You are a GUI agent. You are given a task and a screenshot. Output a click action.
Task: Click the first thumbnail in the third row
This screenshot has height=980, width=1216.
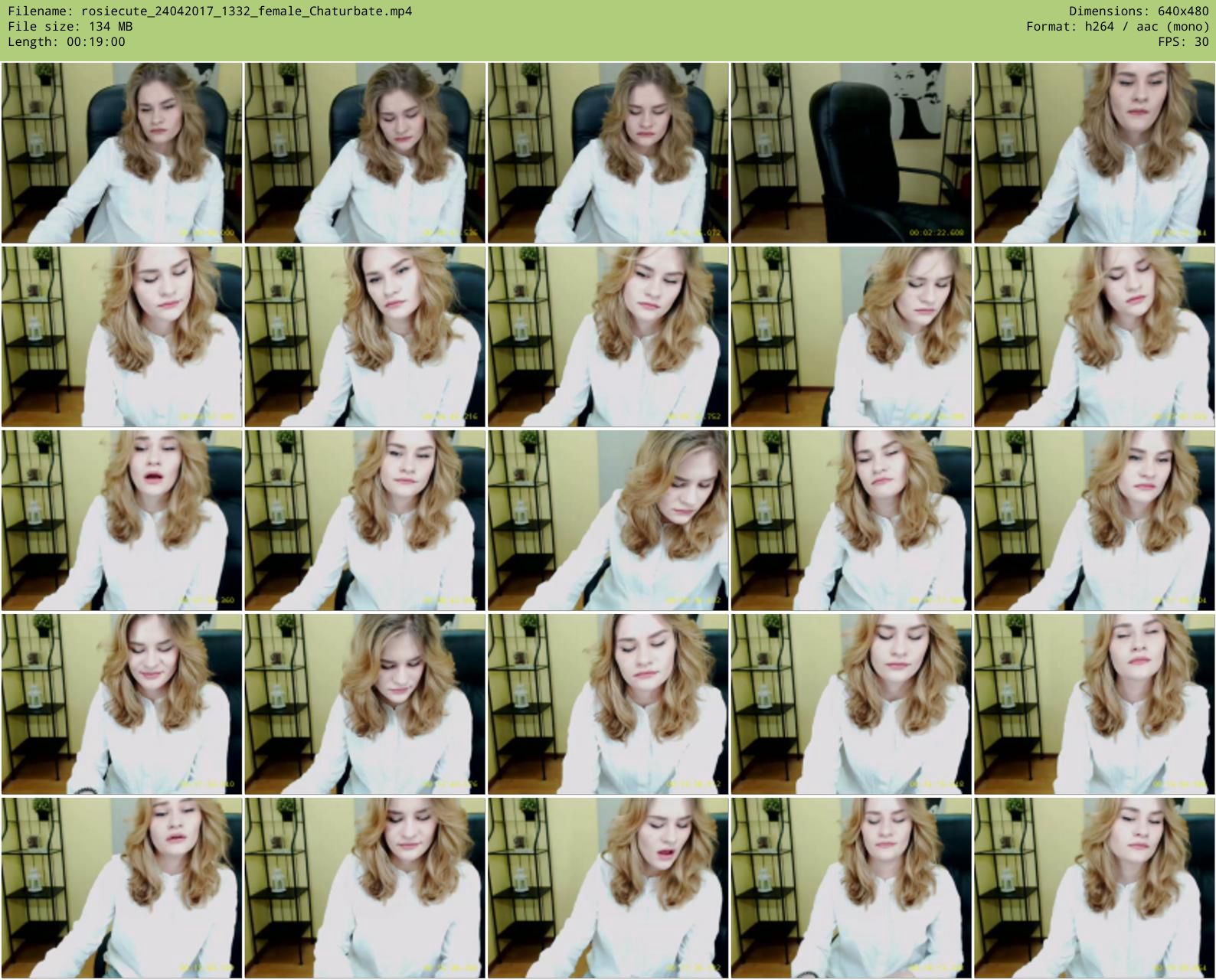point(122,520)
